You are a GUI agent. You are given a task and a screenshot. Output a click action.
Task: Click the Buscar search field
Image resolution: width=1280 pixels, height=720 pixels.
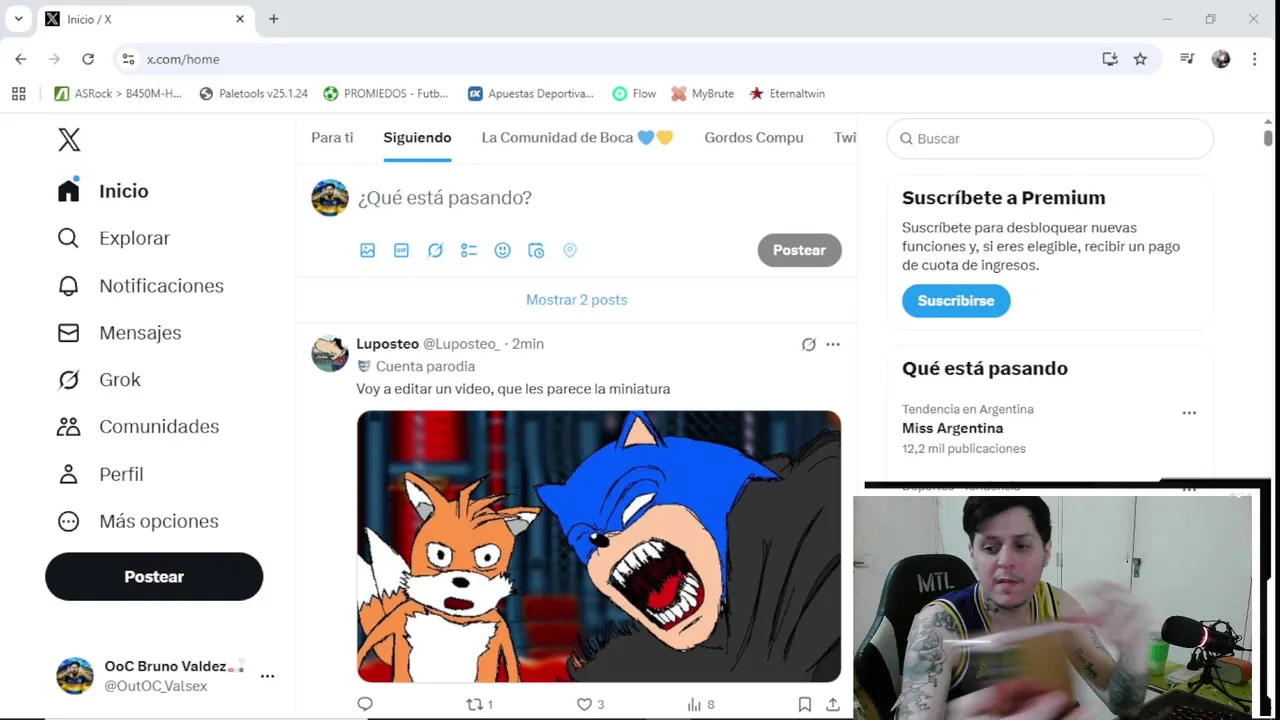click(x=1050, y=139)
